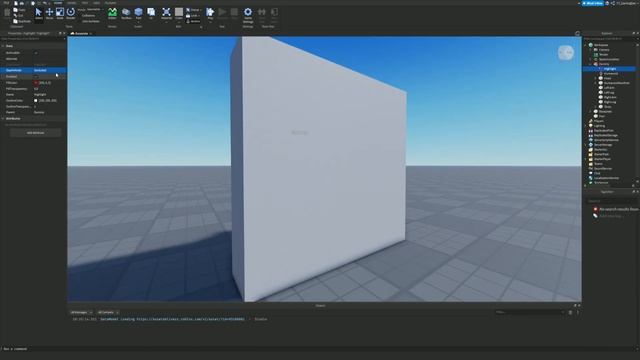Select the Camera item in Explorer
Screen dimensions: 640x360
[x=604, y=50]
